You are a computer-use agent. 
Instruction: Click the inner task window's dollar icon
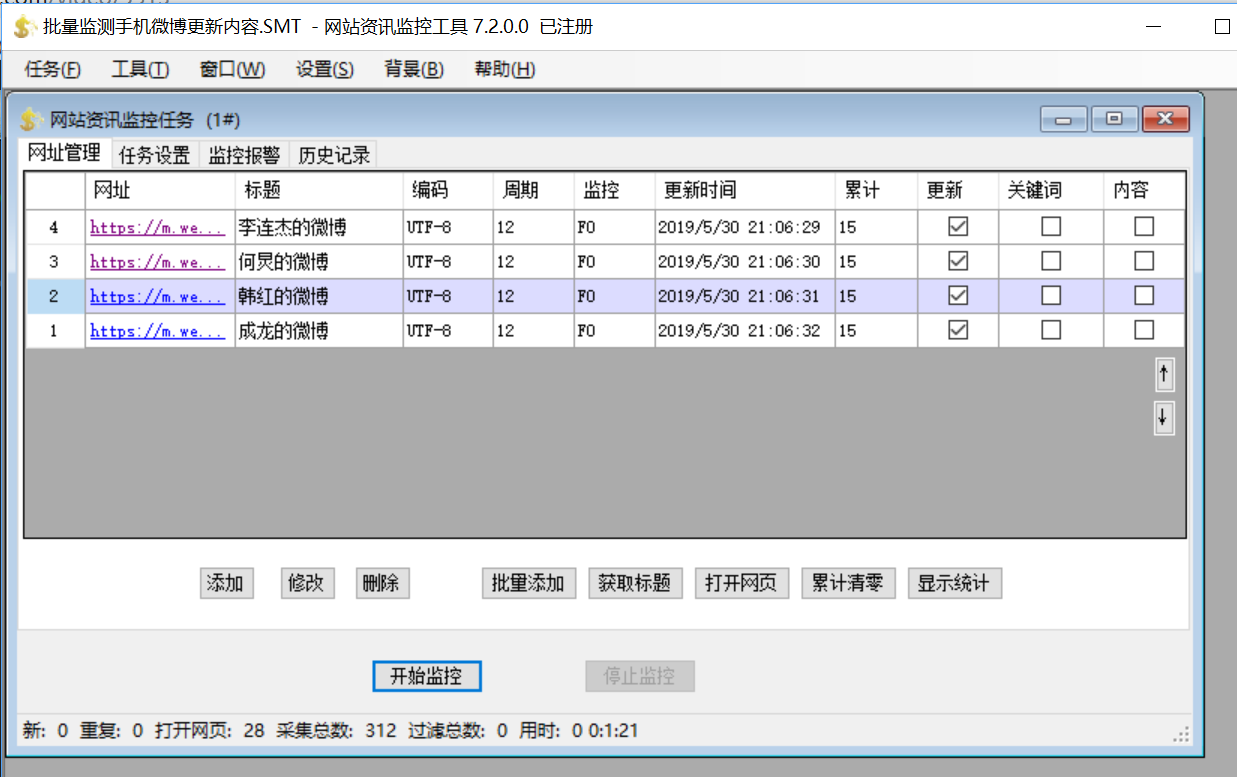(32, 120)
